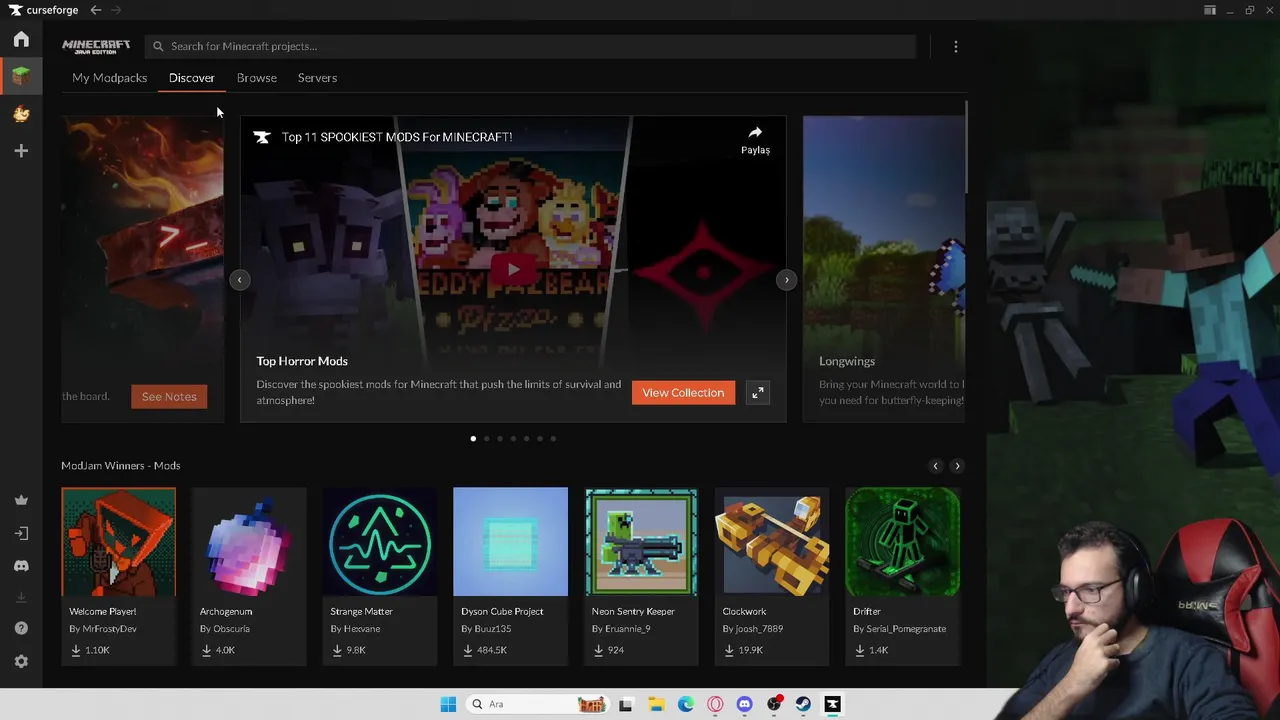Select fifth carousel page dot

pyautogui.click(x=526, y=438)
